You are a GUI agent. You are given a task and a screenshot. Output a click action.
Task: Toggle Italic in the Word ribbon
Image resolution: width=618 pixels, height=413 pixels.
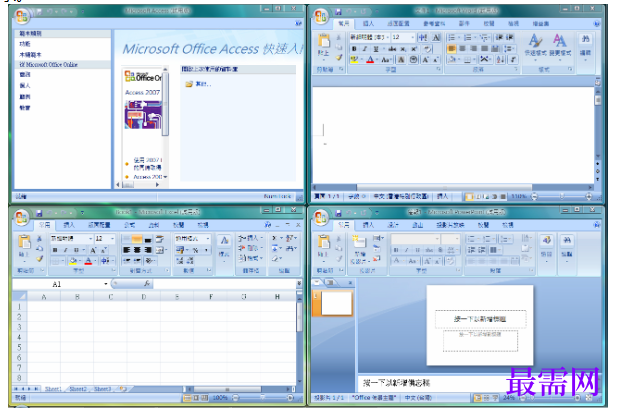(365, 49)
